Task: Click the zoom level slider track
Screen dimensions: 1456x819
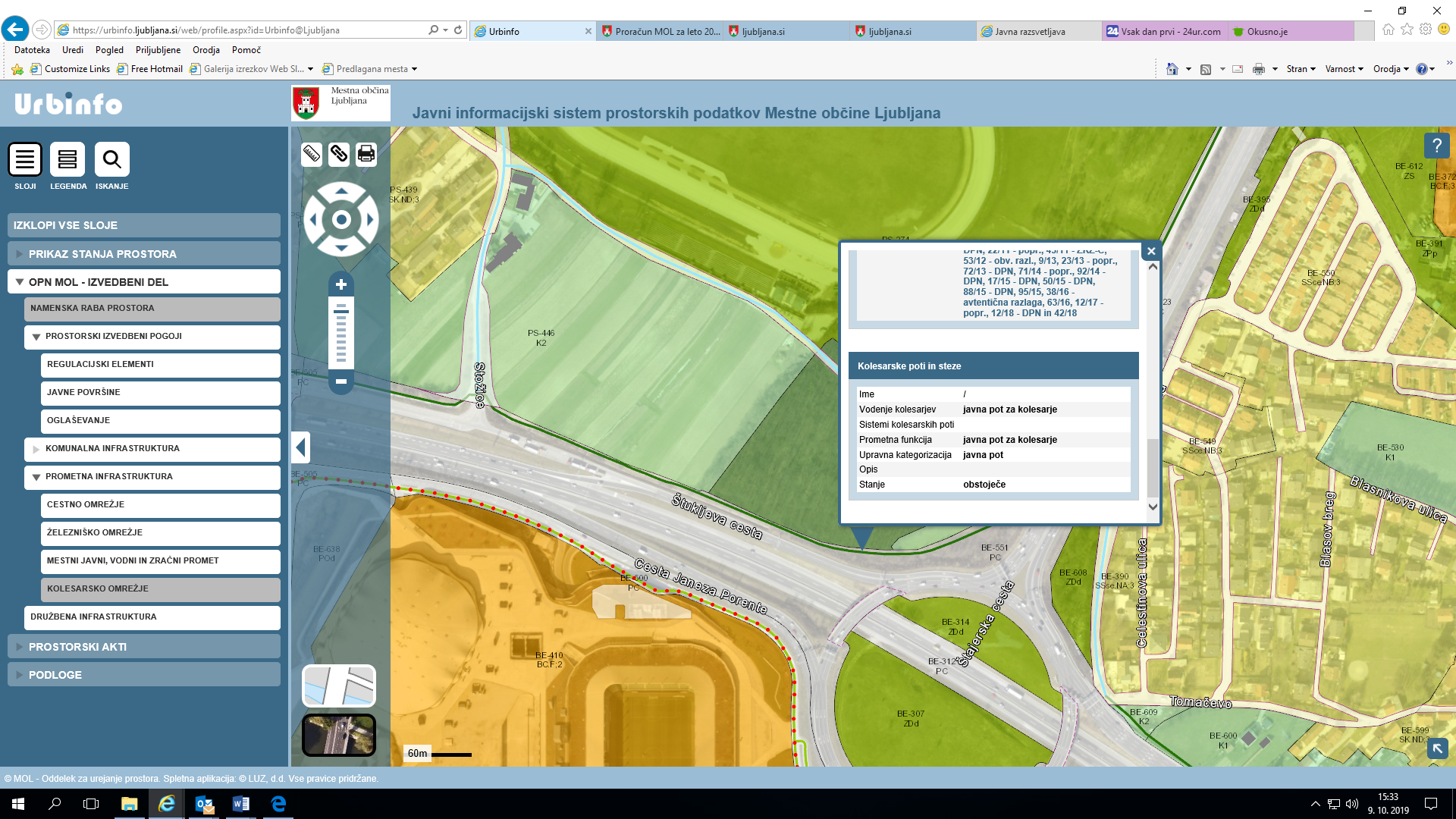Action: pyautogui.click(x=341, y=337)
